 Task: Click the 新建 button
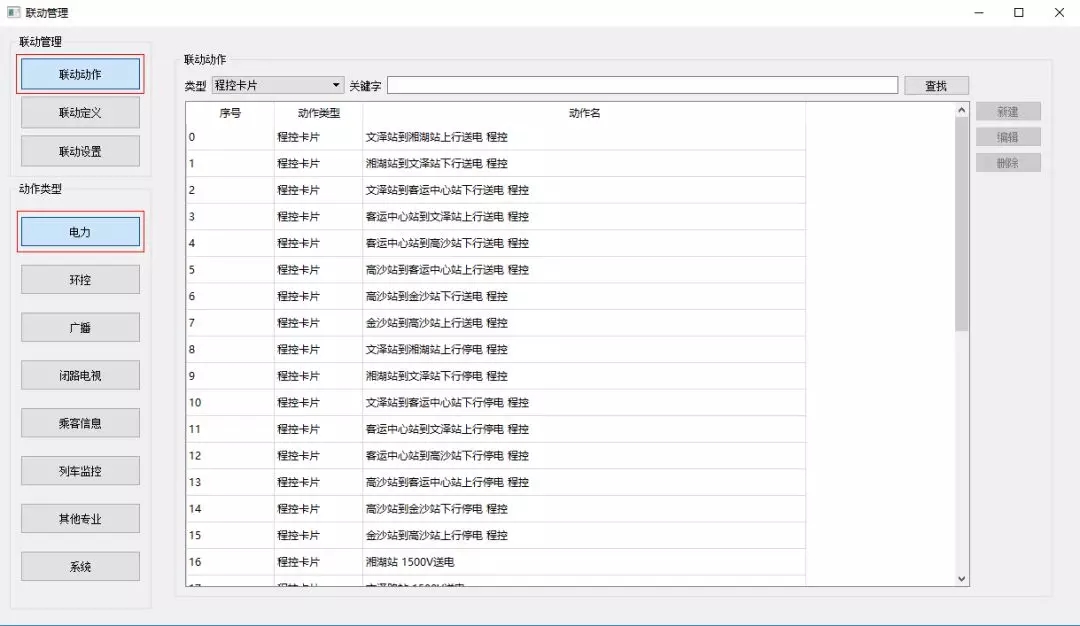pyautogui.click(x=1008, y=112)
